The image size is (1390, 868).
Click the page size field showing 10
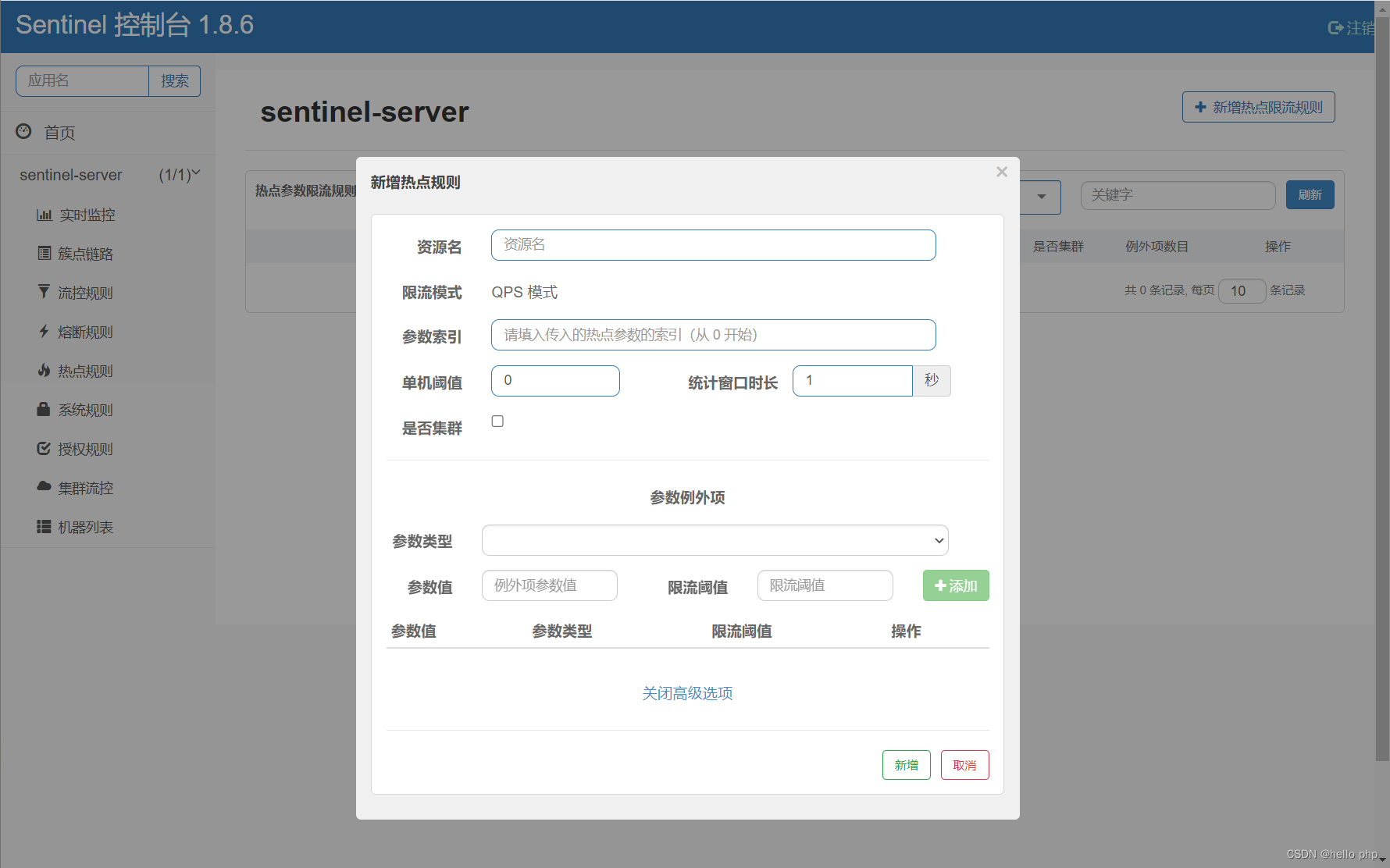point(1242,291)
